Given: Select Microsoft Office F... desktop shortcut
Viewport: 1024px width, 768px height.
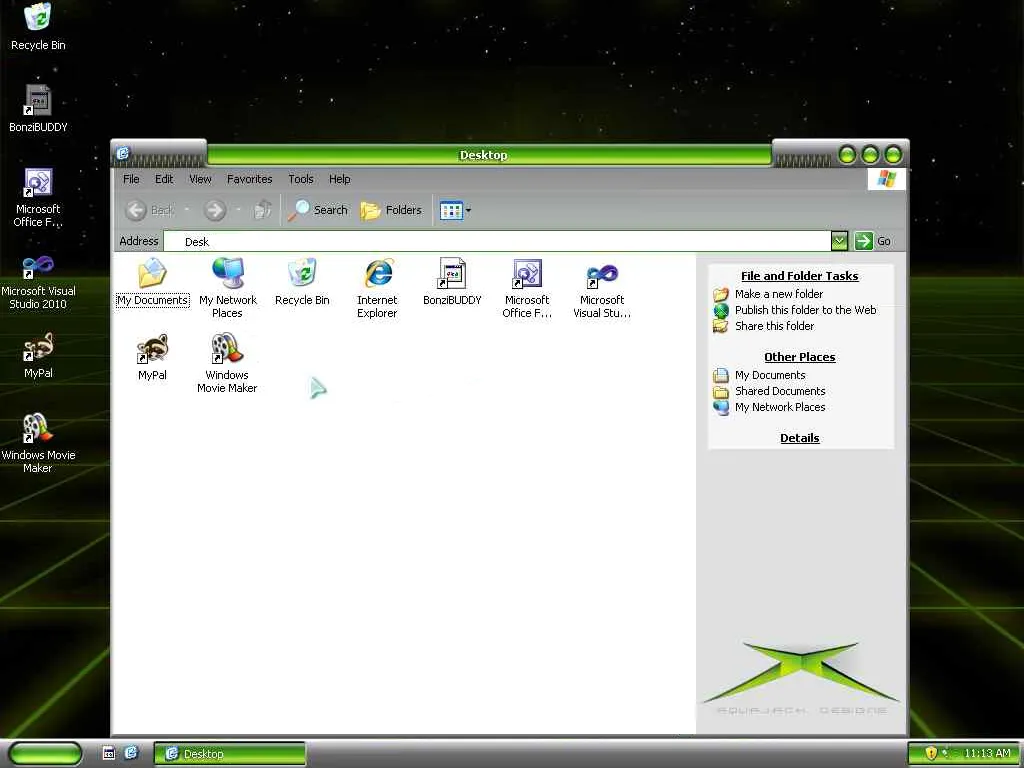Looking at the screenshot, I should (38, 197).
